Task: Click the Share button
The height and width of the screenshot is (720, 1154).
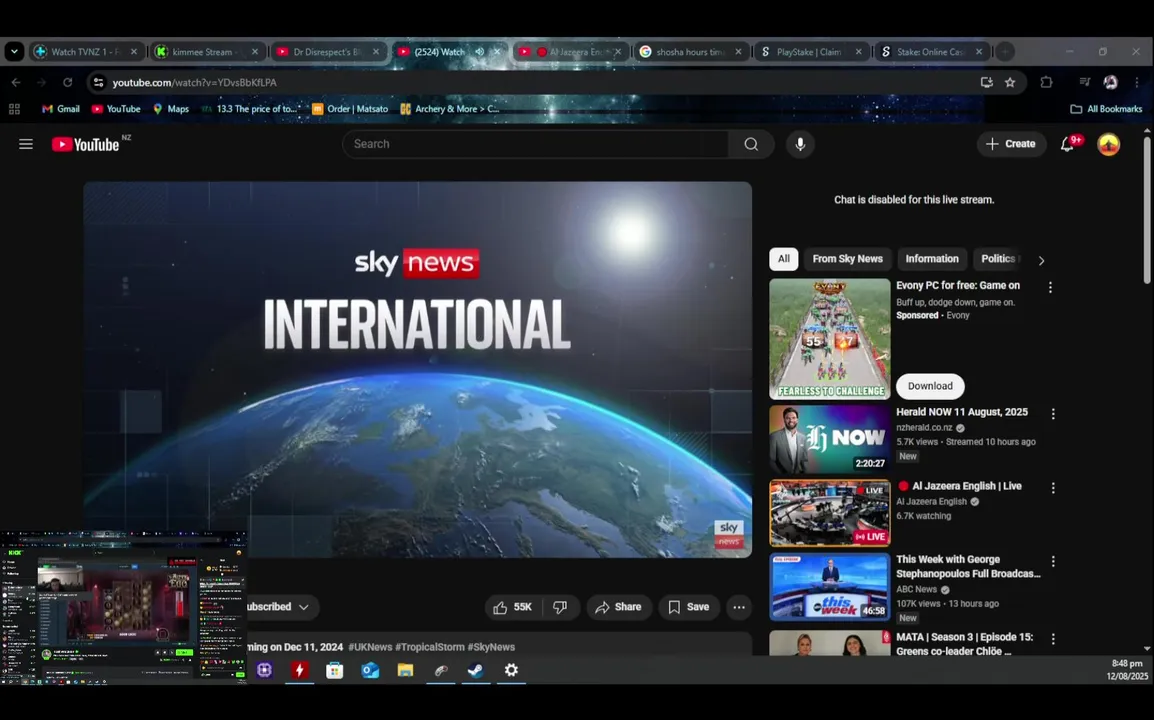Action: (618, 607)
